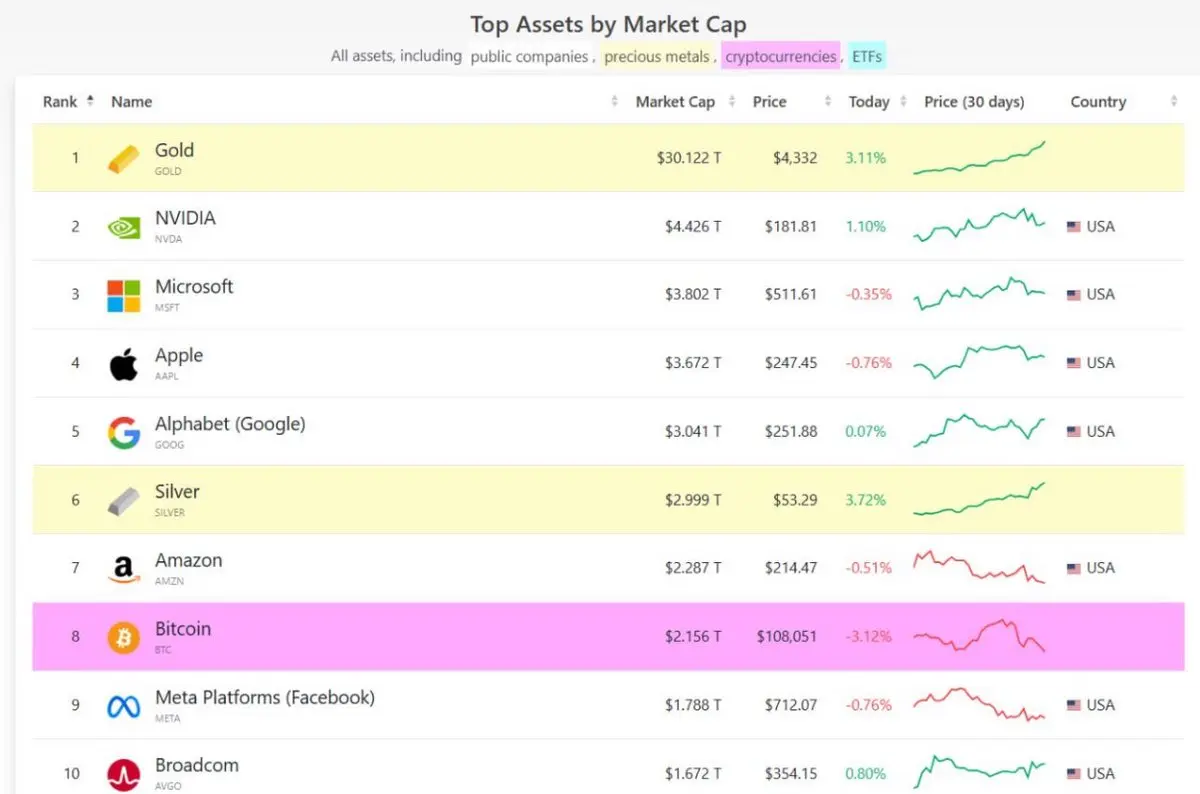Click Meta's 30-day price sparkline
Screen dimensions: 1200x794
point(979,704)
